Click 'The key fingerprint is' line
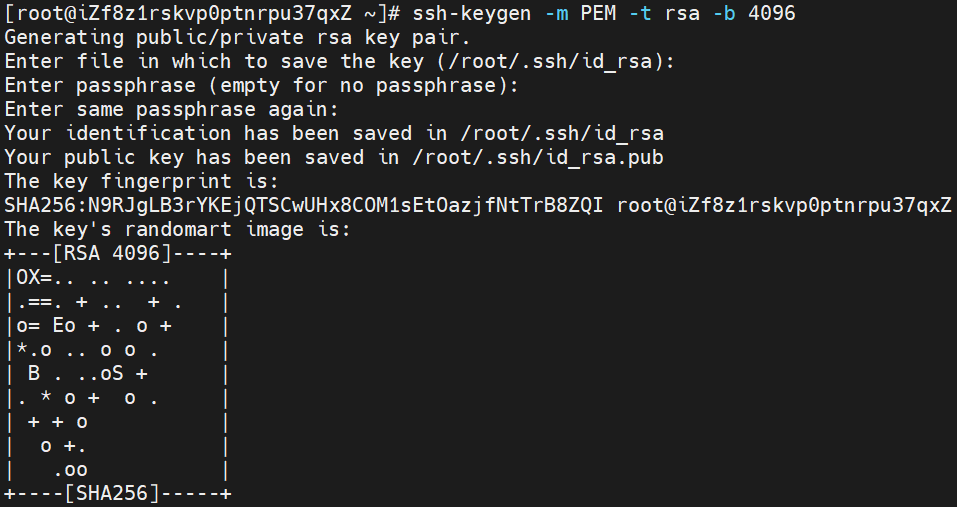Image resolution: width=957 pixels, height=507 pixels. (141, 181)
